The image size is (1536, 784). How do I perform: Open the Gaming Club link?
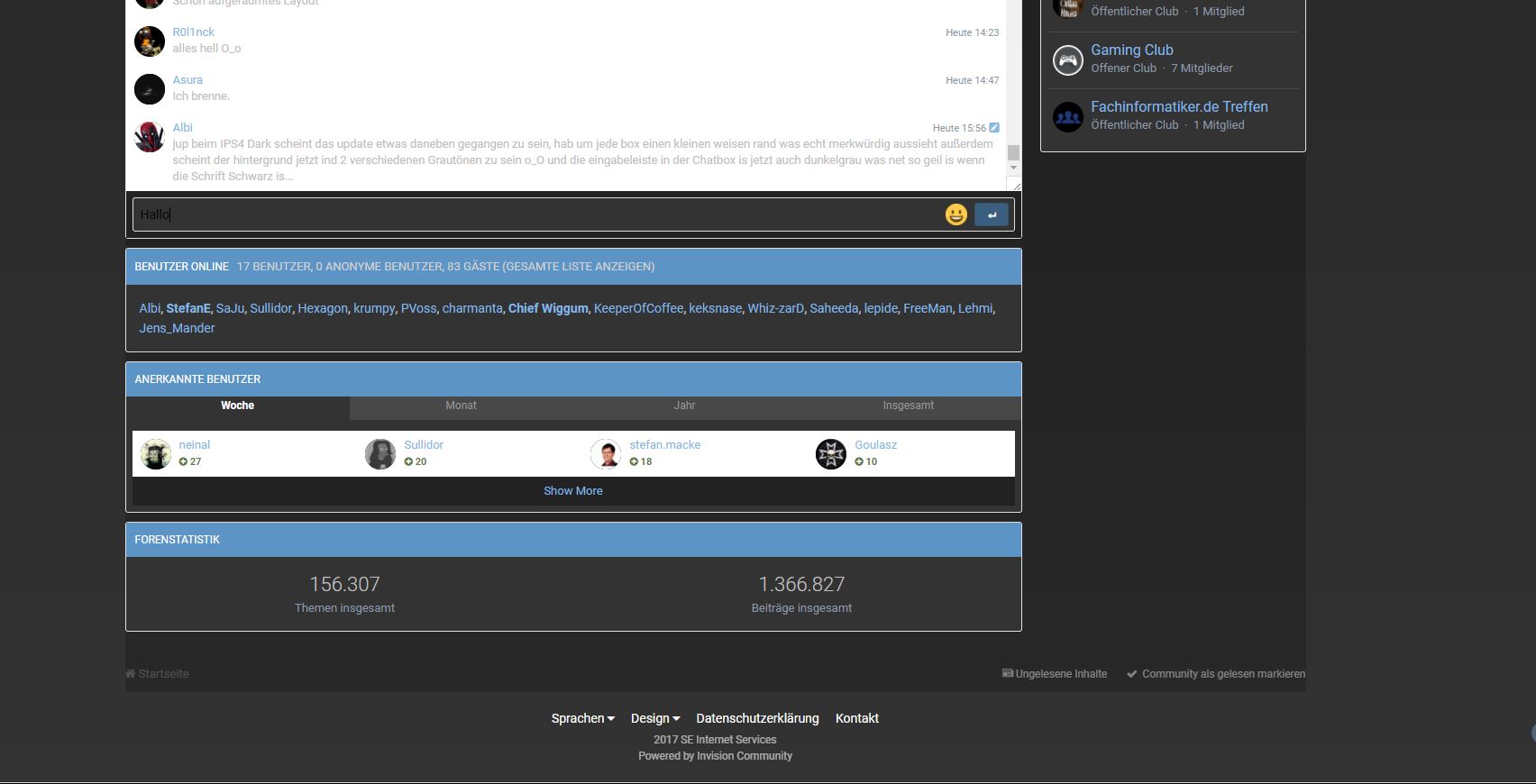point(1132,50)
